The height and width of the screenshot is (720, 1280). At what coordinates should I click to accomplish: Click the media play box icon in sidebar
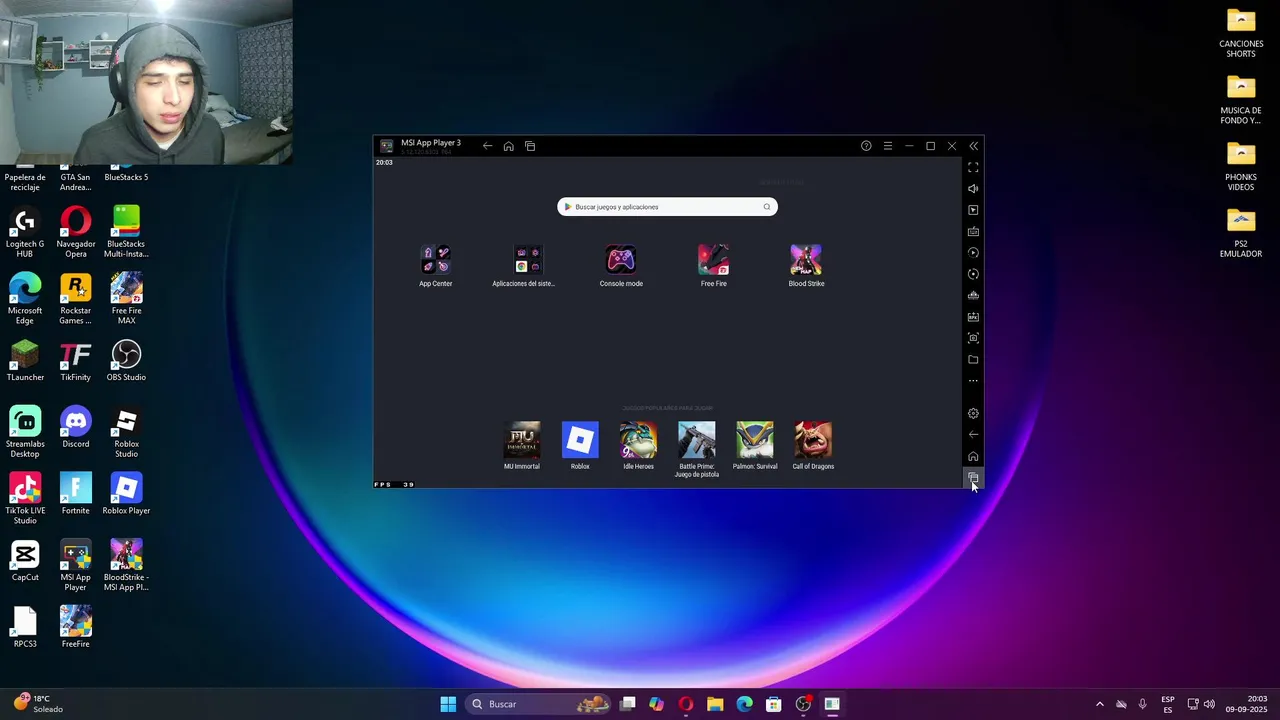point(973,210)
